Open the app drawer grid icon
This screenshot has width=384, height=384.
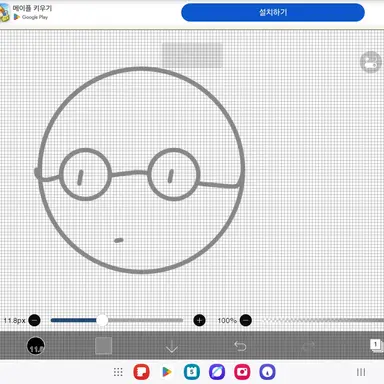pos(118,372)
